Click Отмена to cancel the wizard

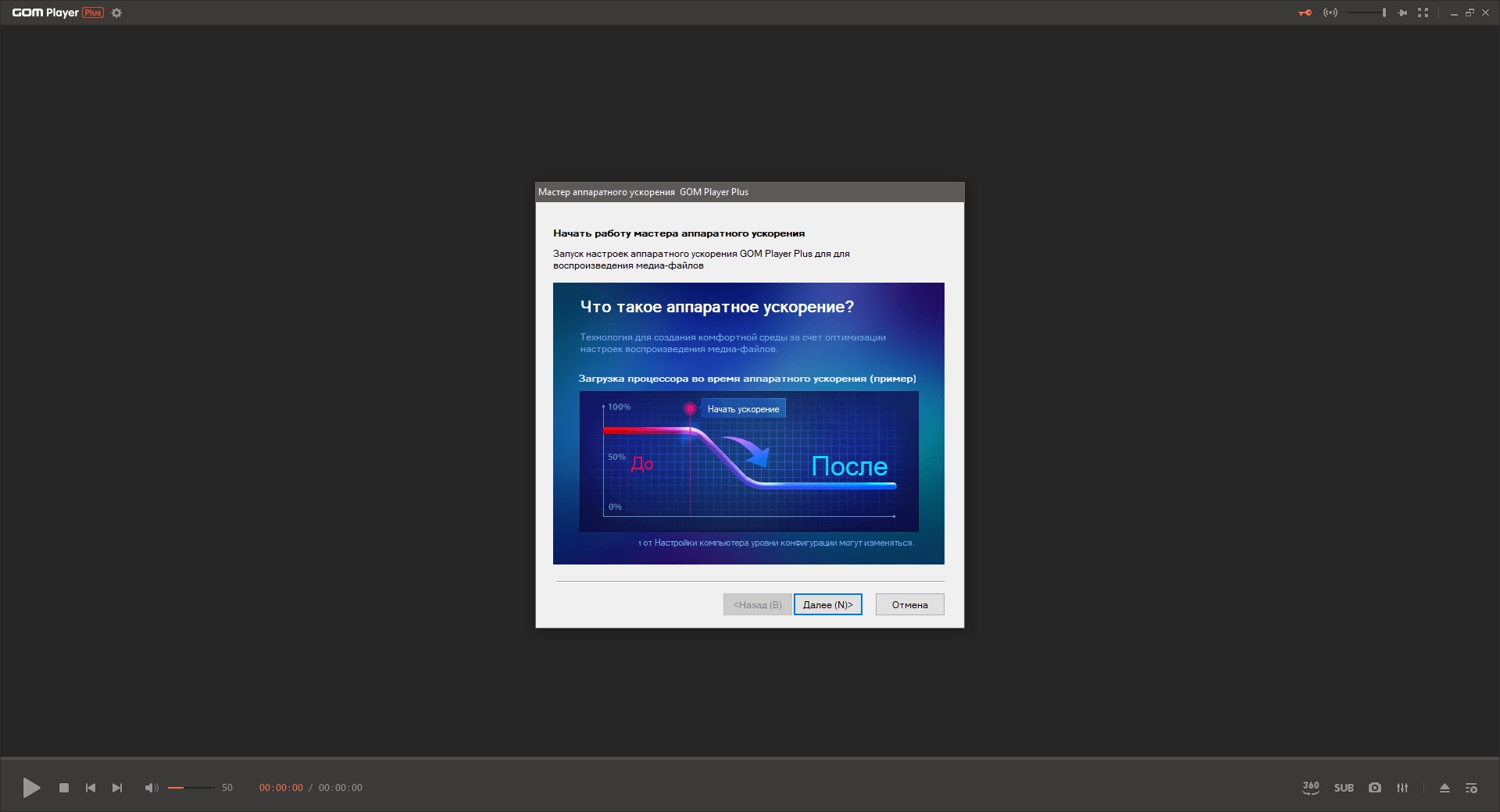pos(910,604)
